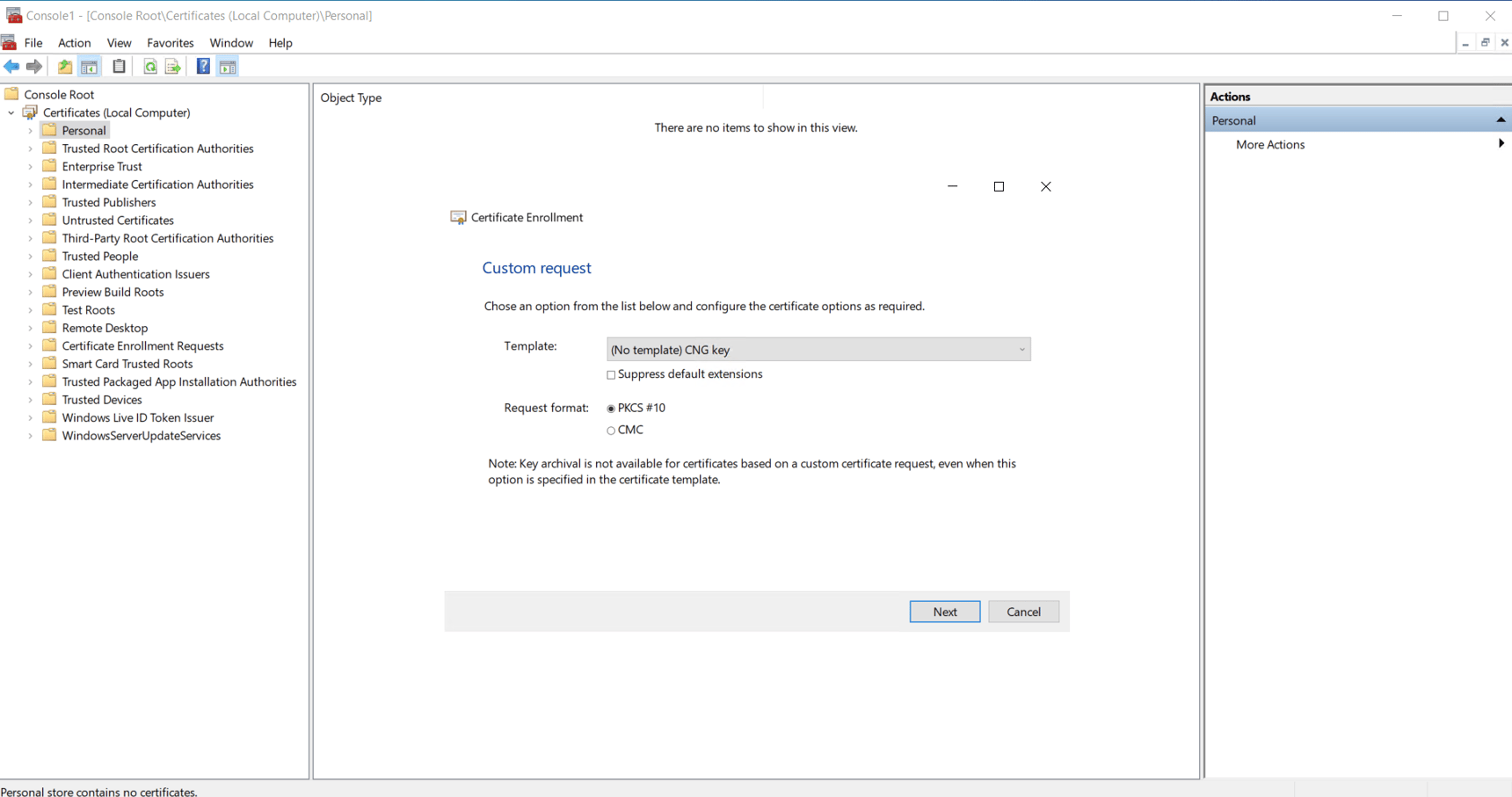
Task: Expand the Personal store node
Action: [31, 131]
